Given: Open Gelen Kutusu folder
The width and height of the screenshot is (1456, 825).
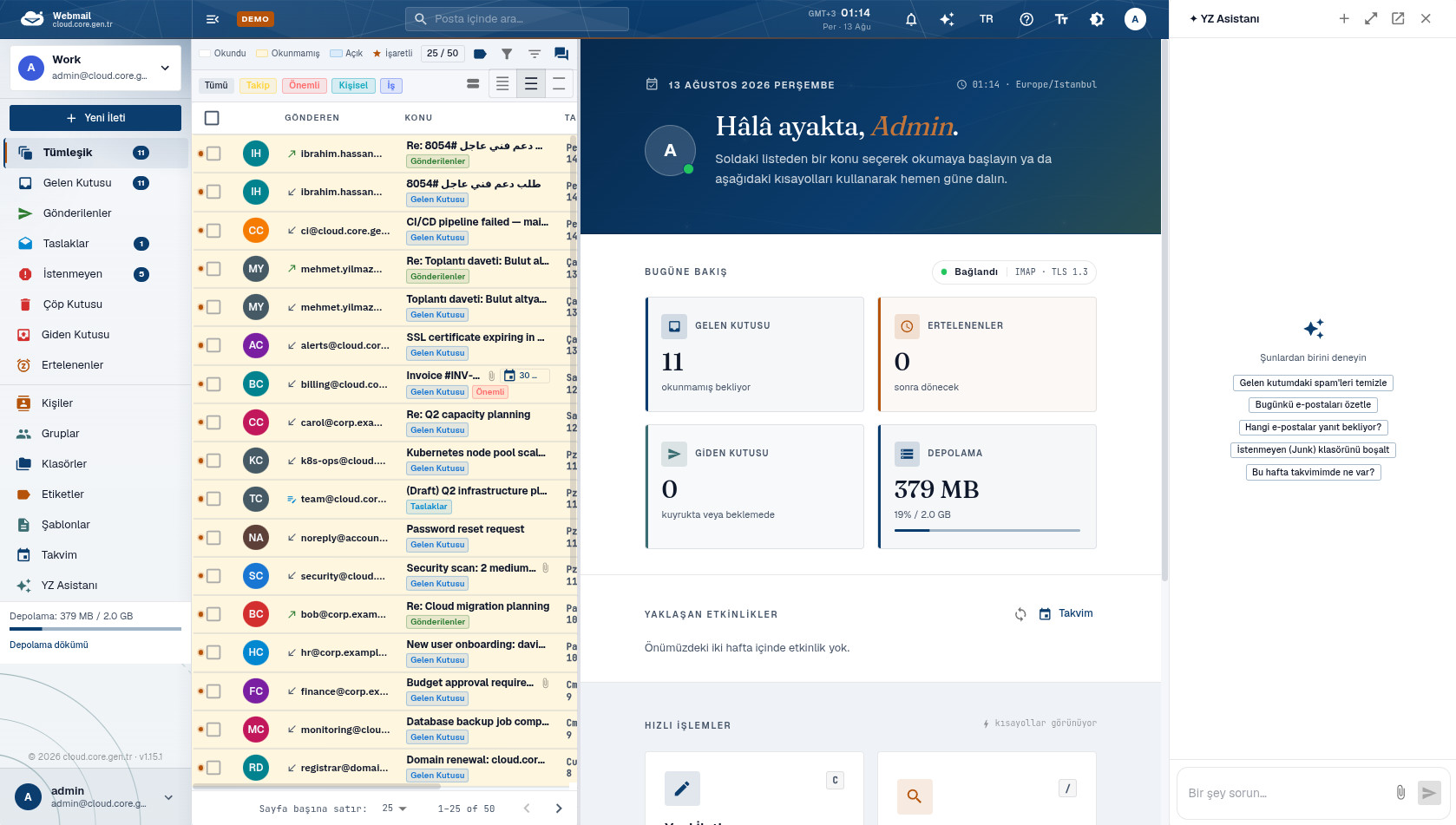Looking at the screenshot, I should click(x=95, y=183).
